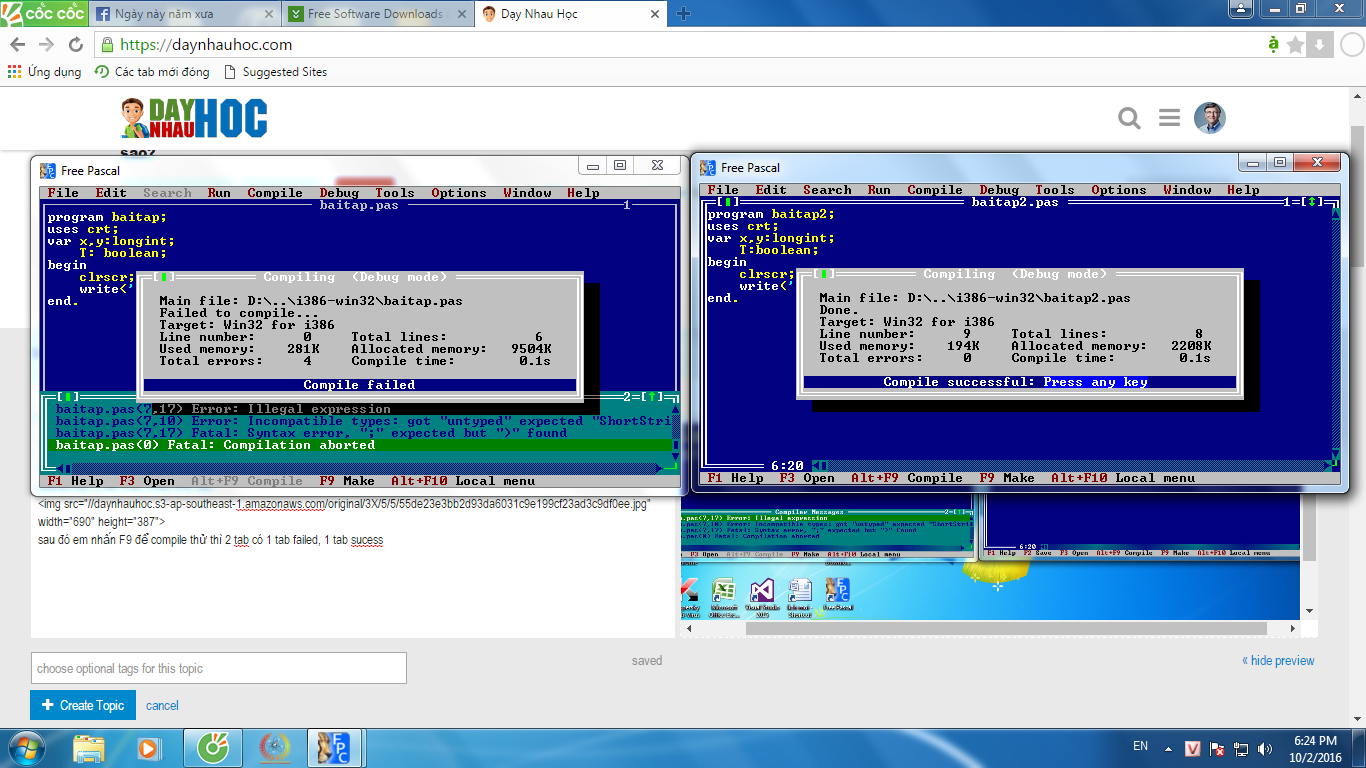The image size is (1366, 768).
Task: Open the Compile menu in baitap2.pas window
Action: pos(934,190)
